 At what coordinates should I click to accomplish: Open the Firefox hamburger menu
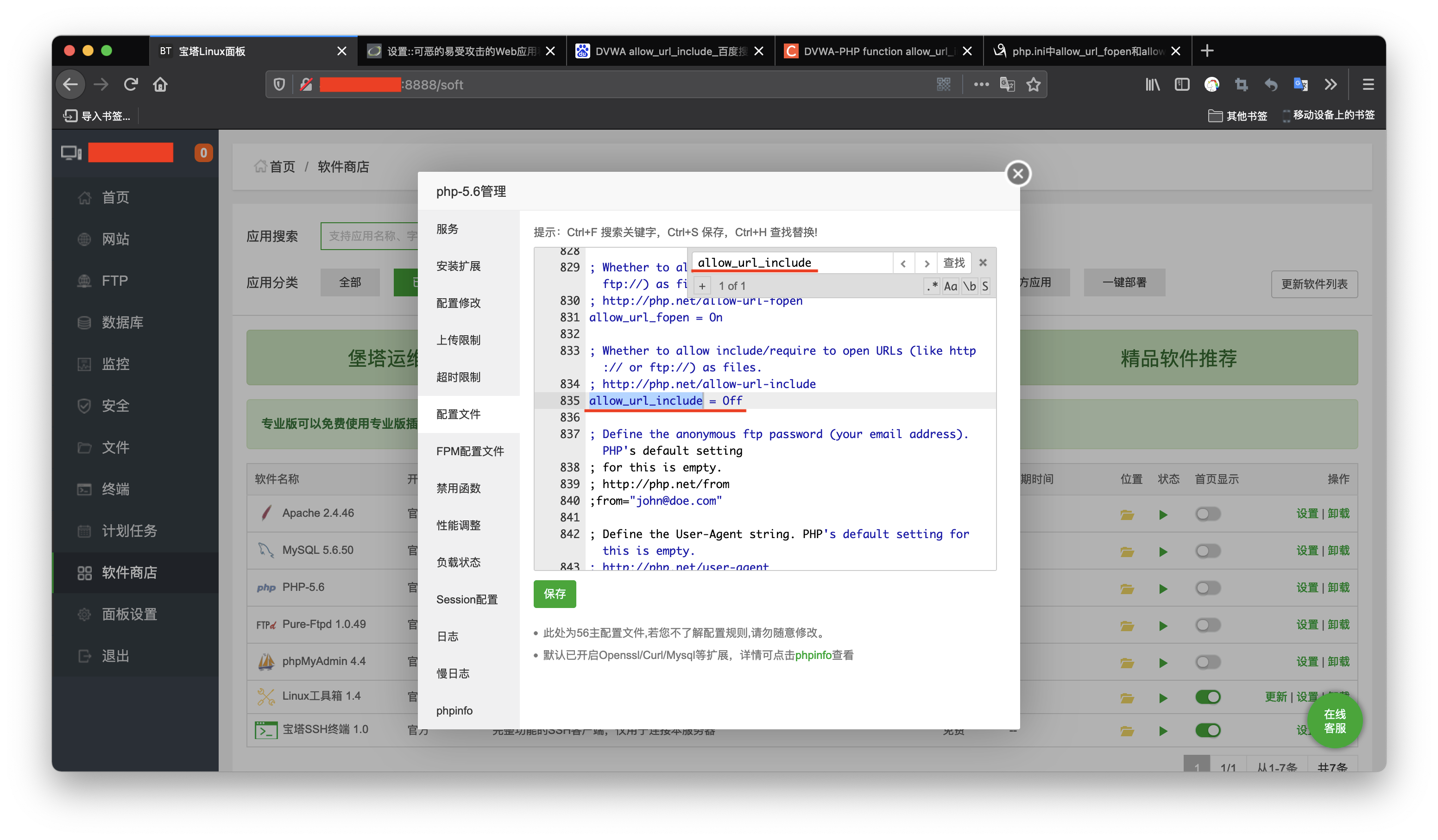[1368, 84]
